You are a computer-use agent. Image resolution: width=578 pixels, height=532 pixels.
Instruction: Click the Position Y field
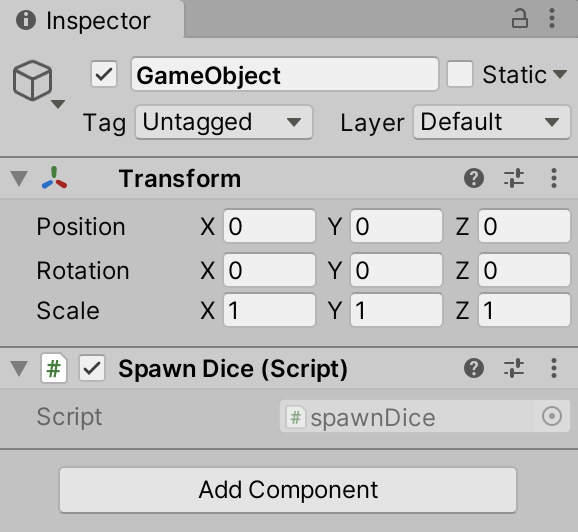pyautogui.click(x=396, y=226)
